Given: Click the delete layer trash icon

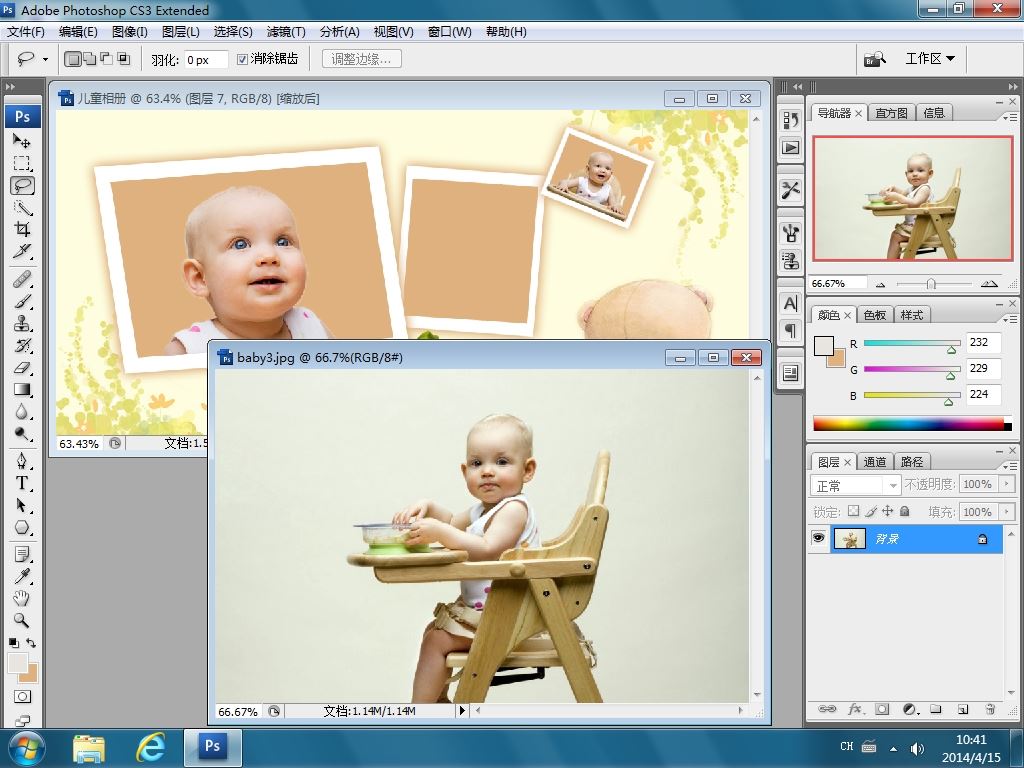Looking at the screenshot, I should coord(990,709).
